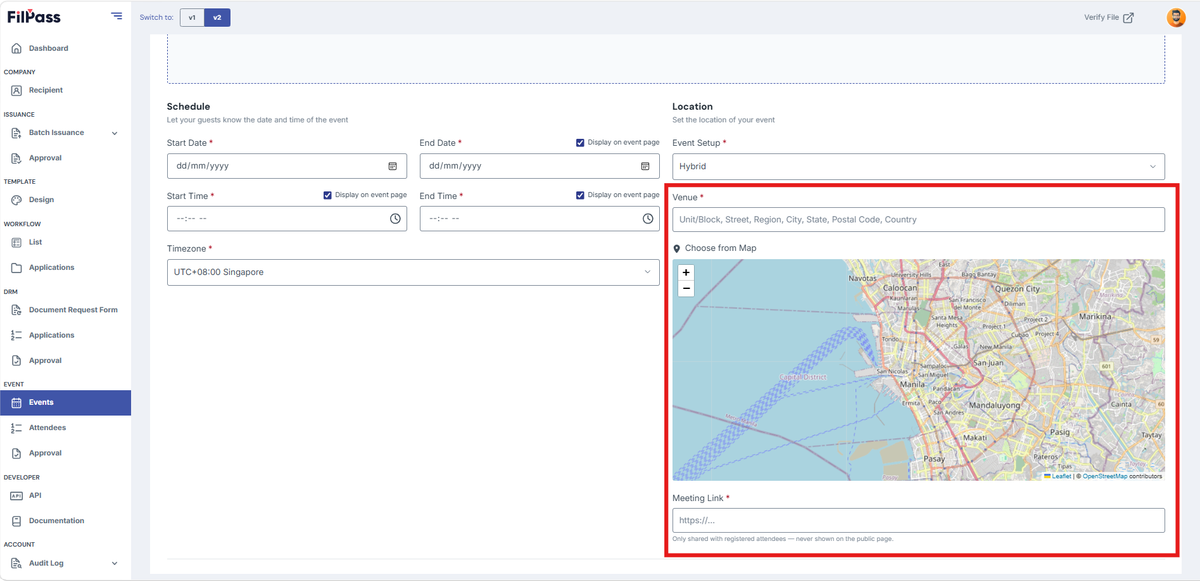Open the user profile avatar
This screenshot has height=581, width=1200.
[1176, 17]
